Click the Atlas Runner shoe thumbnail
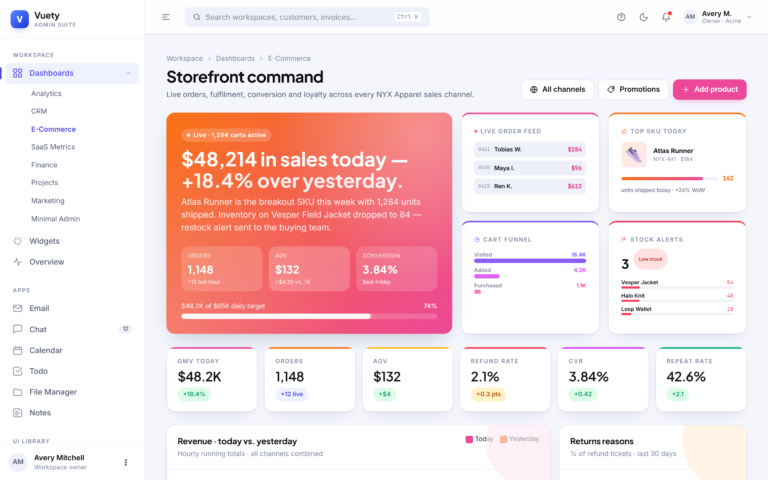The width and height of the screenshot is (768, 480). pos(634,154)
